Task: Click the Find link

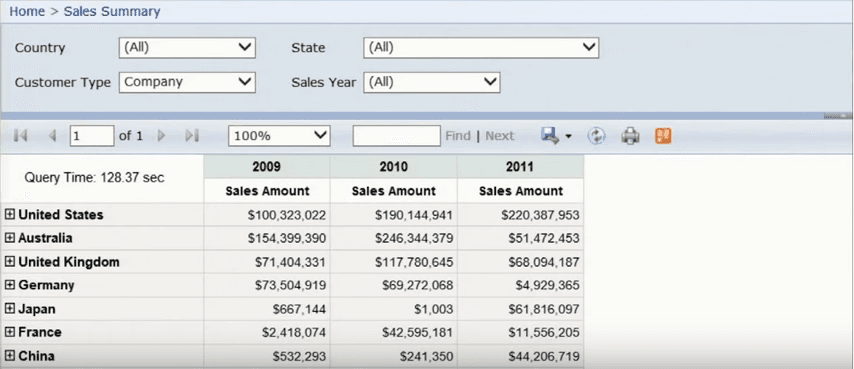Action: click(458, 136)
